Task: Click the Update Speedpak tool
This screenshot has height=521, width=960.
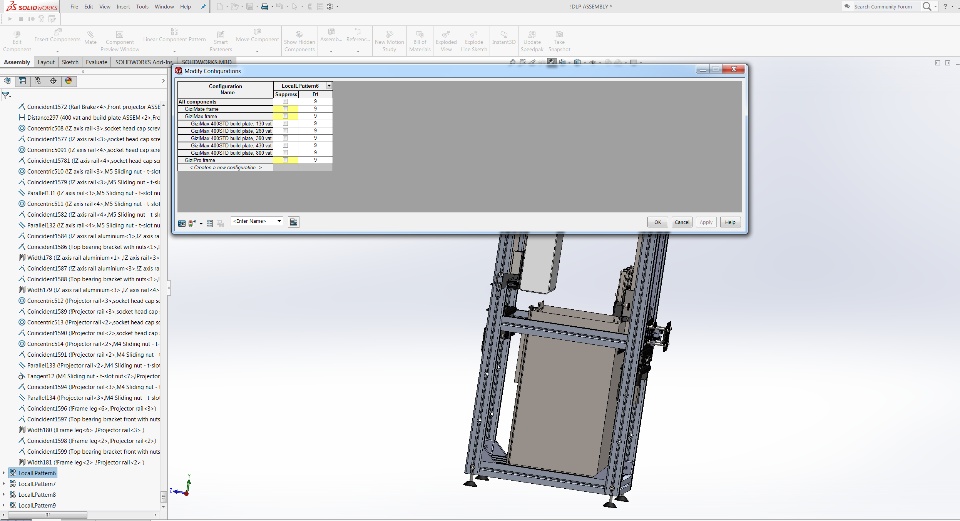Action: coord(532,42)
